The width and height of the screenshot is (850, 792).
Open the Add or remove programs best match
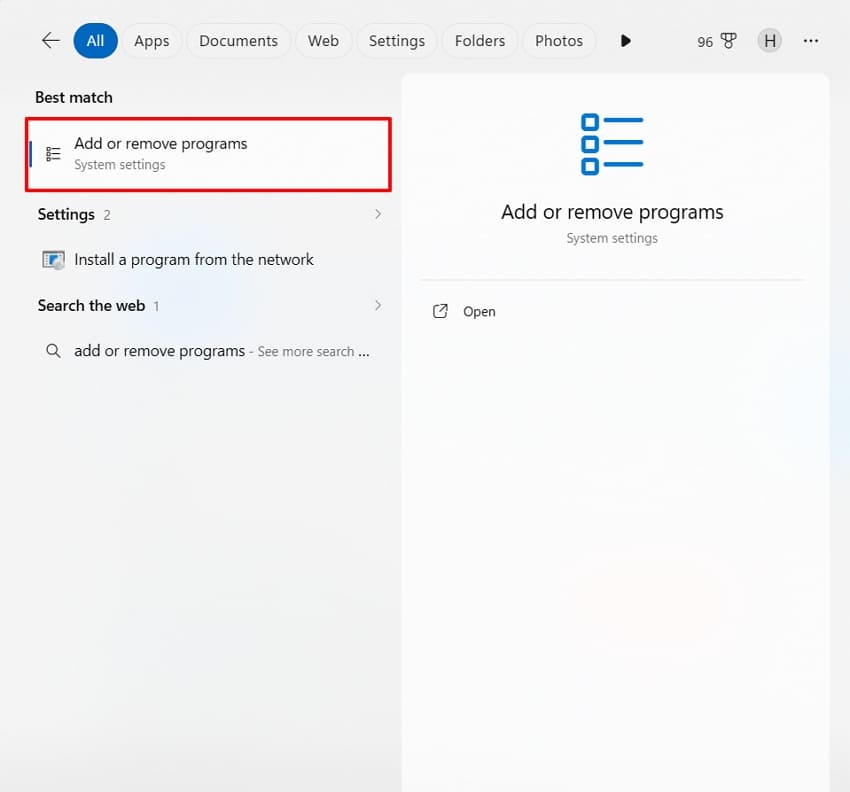(208, 154)
